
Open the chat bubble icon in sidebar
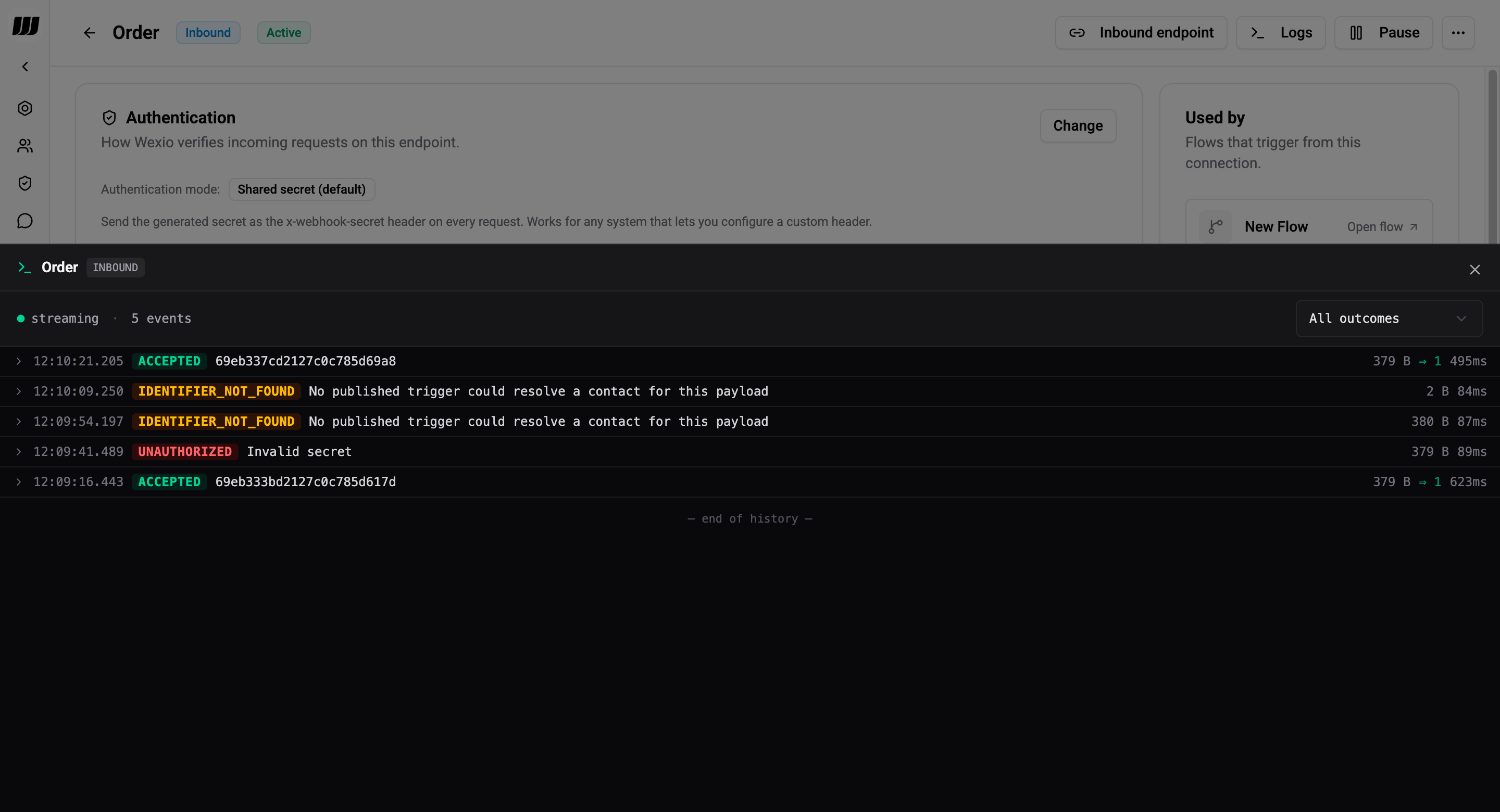pyautogui.click(x=24, y=221)
